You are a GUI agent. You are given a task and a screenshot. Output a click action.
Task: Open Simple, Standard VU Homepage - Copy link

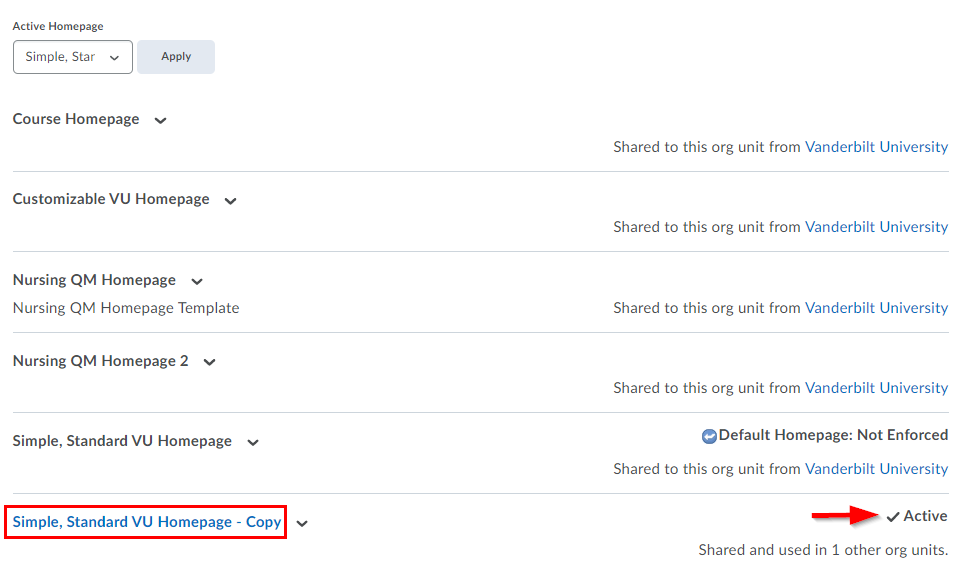click(147, 522)
